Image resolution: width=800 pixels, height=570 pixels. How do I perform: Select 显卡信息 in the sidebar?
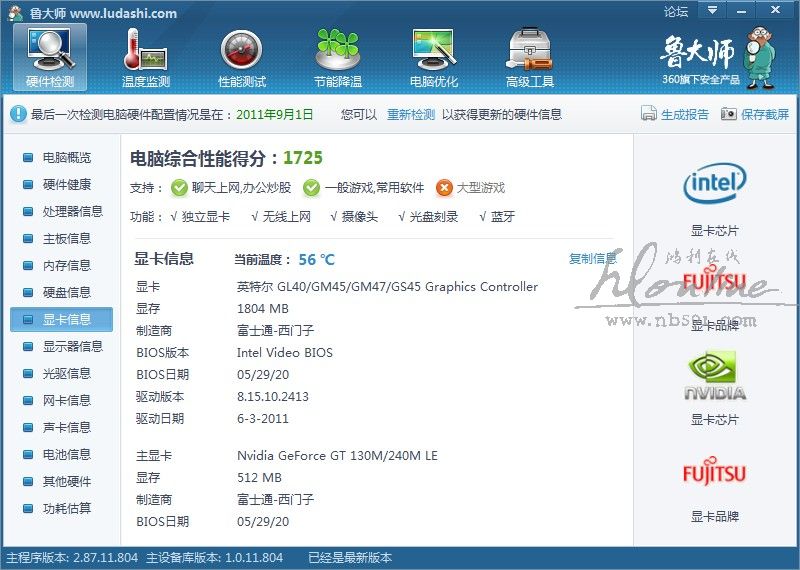(x=61, y=319)
